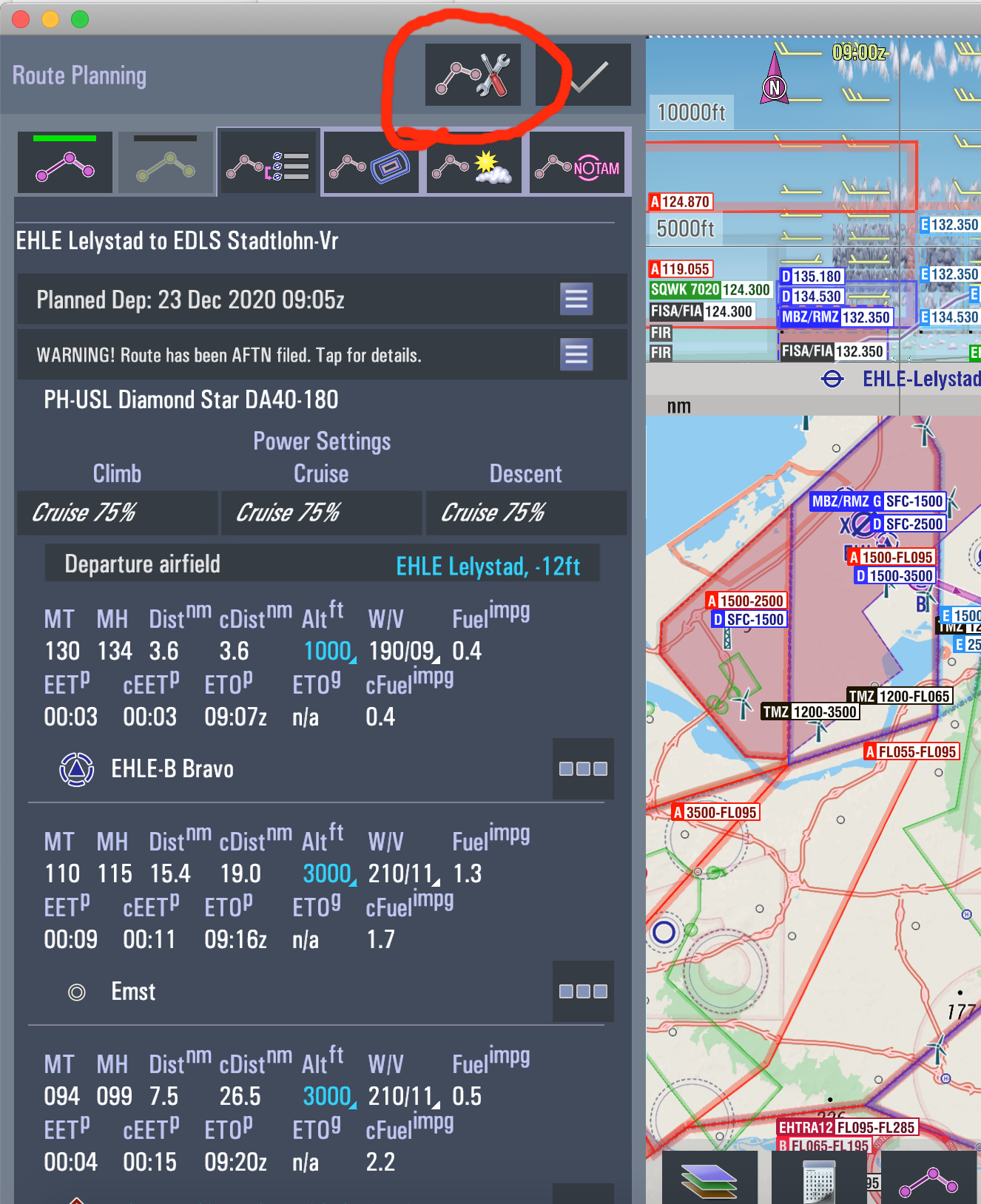
Task: Tap the AFTN filed warning text
Action: coord(229,355)
